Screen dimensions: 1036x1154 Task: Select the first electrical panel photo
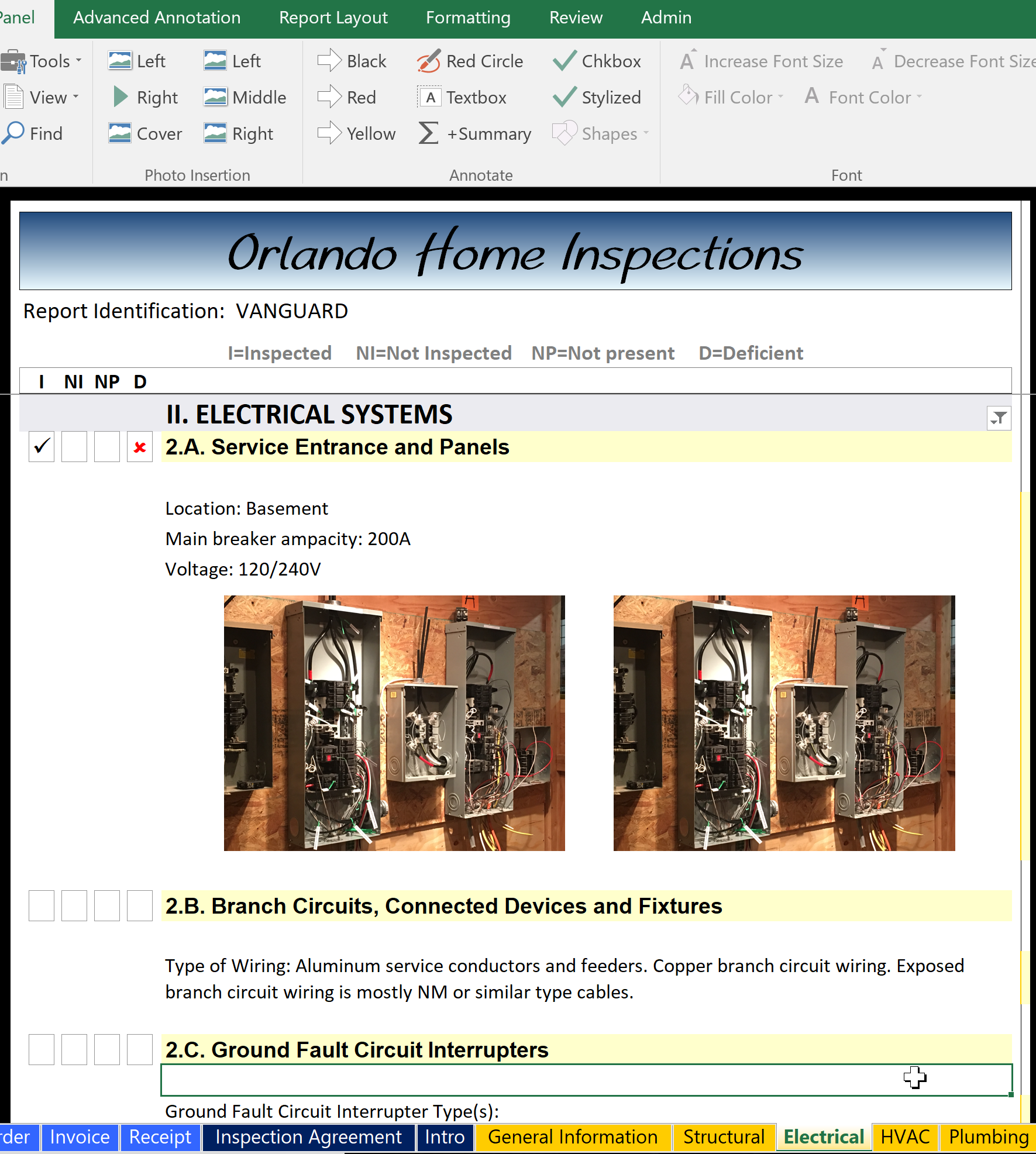(394, 723)
